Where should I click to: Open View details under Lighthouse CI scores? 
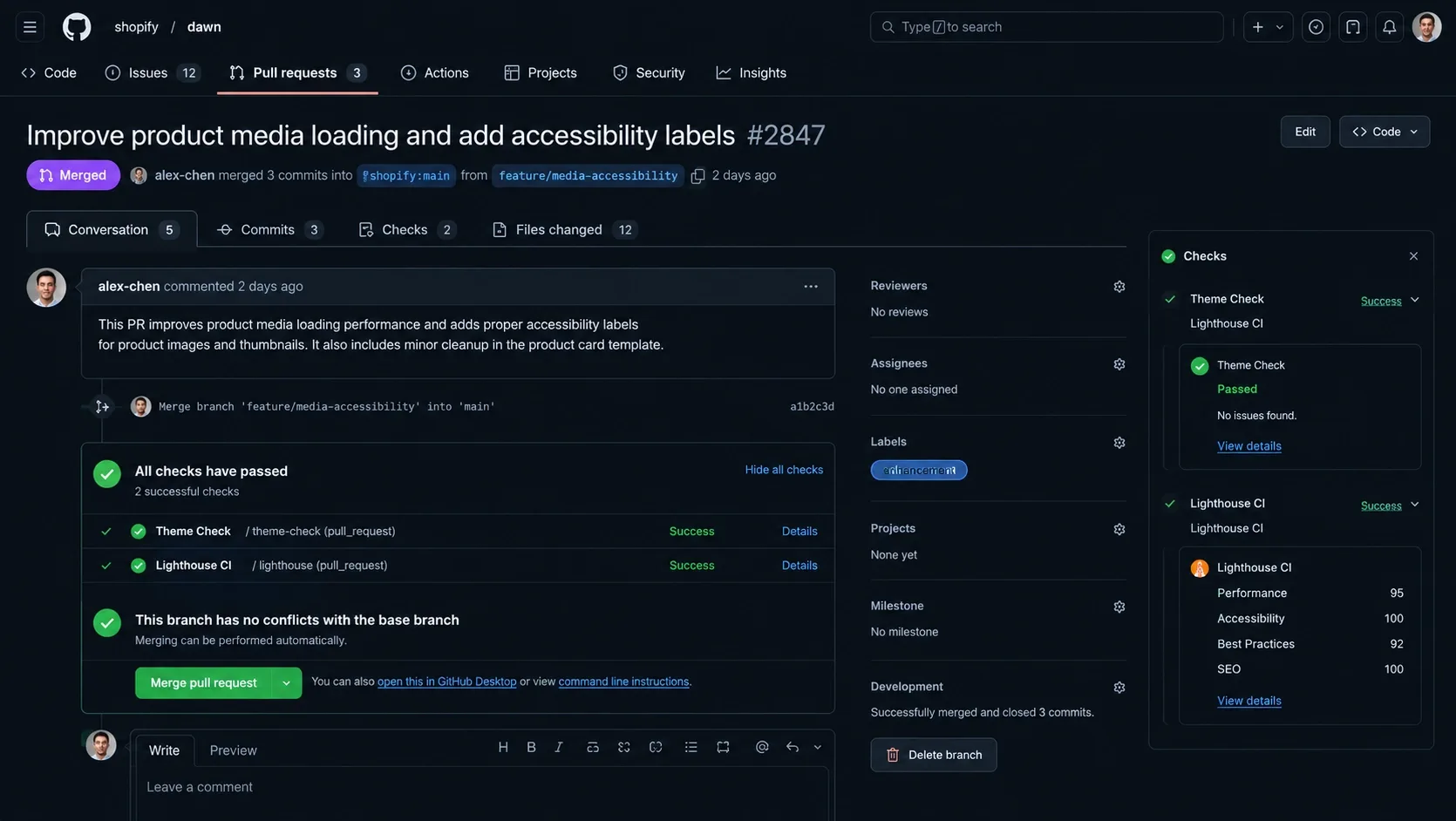pos(1248,701)
